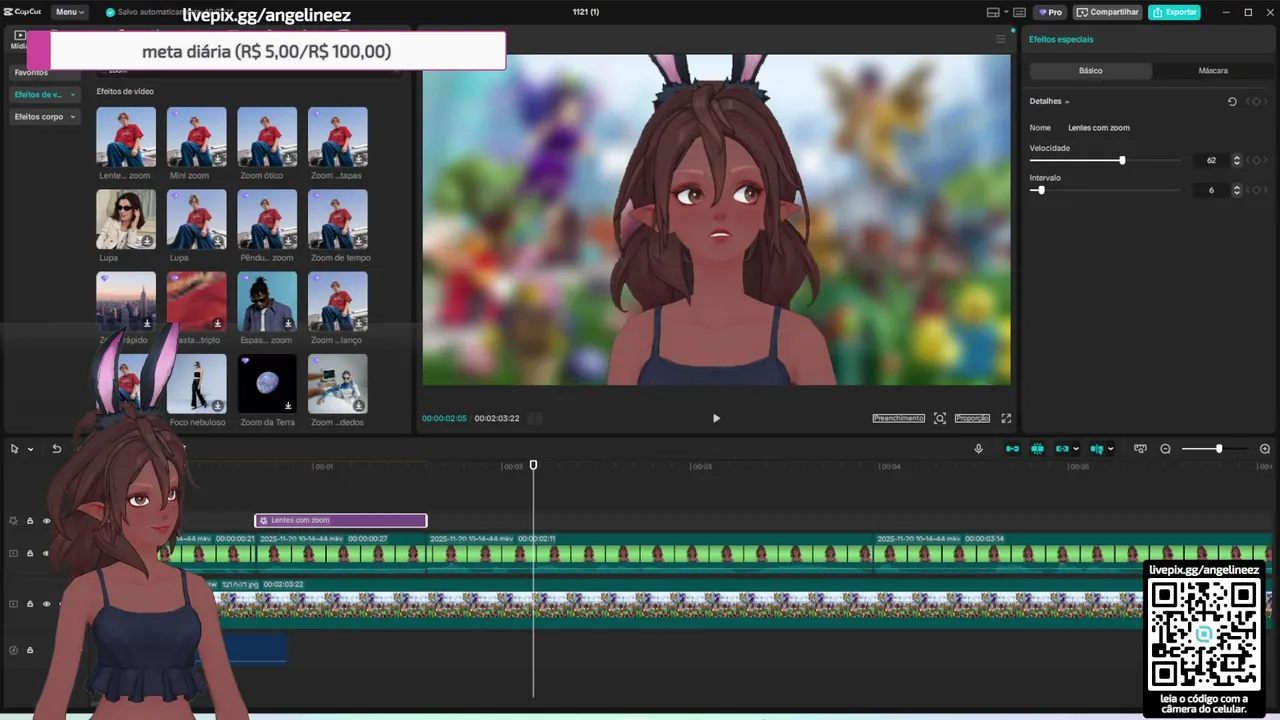Select the Zoom da Terra effect thumbnail
The image size is (1280, 720).
pos(267,384)
